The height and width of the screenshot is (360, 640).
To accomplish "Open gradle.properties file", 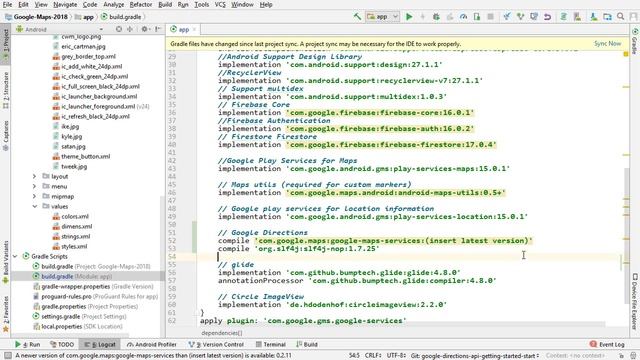I will click(85, 307).
